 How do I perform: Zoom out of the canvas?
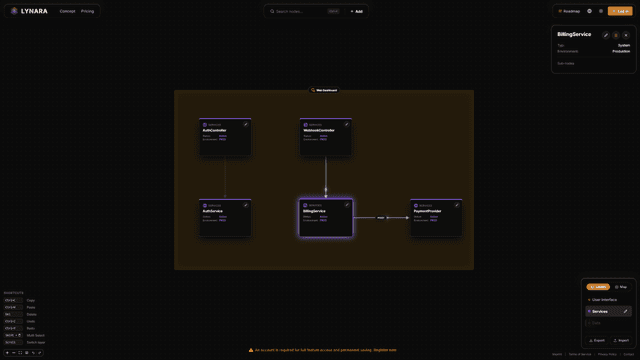(13, 353)
